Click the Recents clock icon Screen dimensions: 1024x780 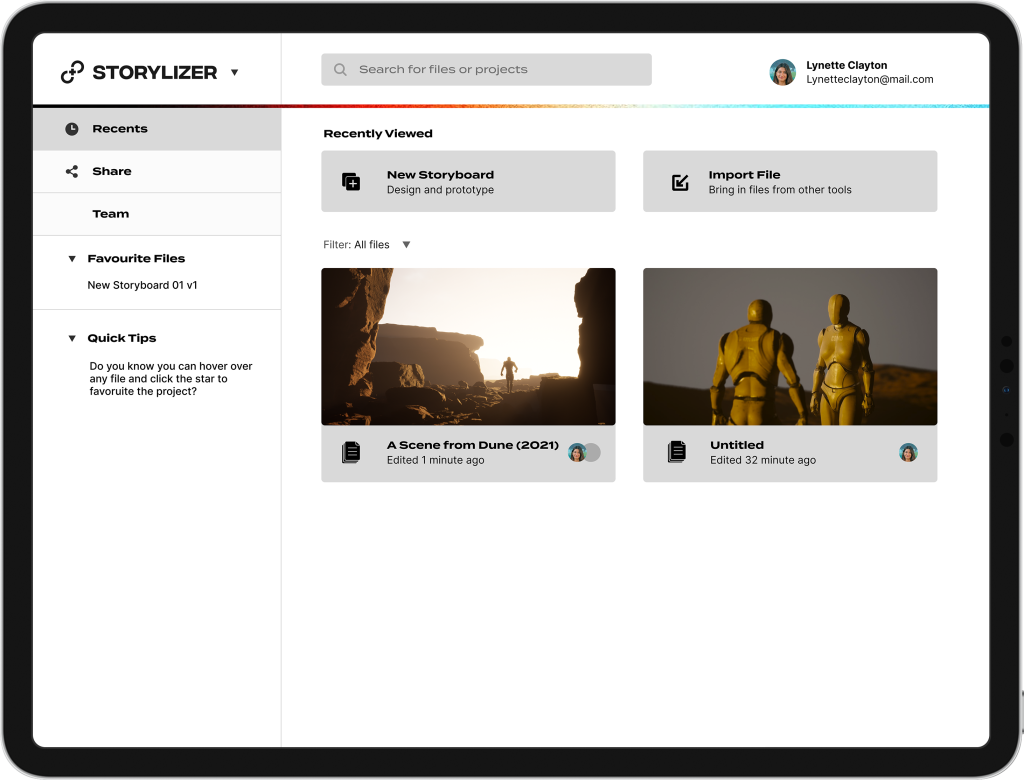[x=72, y=129]
